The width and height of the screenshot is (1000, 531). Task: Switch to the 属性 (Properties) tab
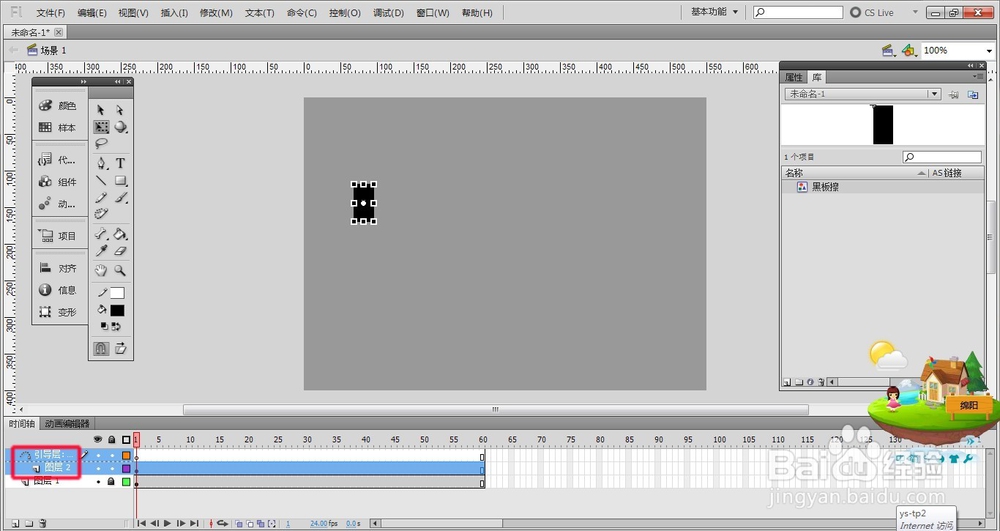pyautogui.click(x=794, y=77)
